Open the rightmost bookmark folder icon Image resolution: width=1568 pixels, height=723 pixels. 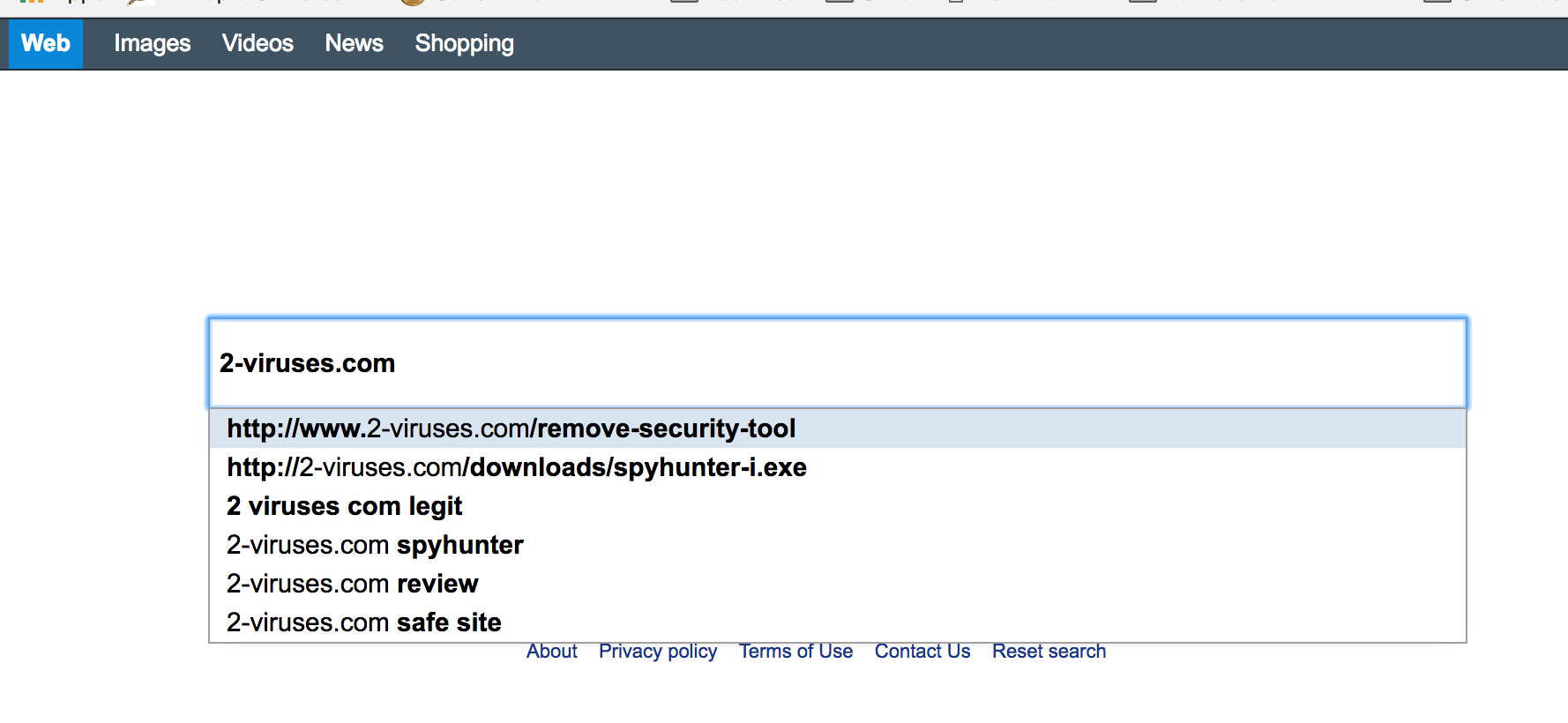point(1437,3)
